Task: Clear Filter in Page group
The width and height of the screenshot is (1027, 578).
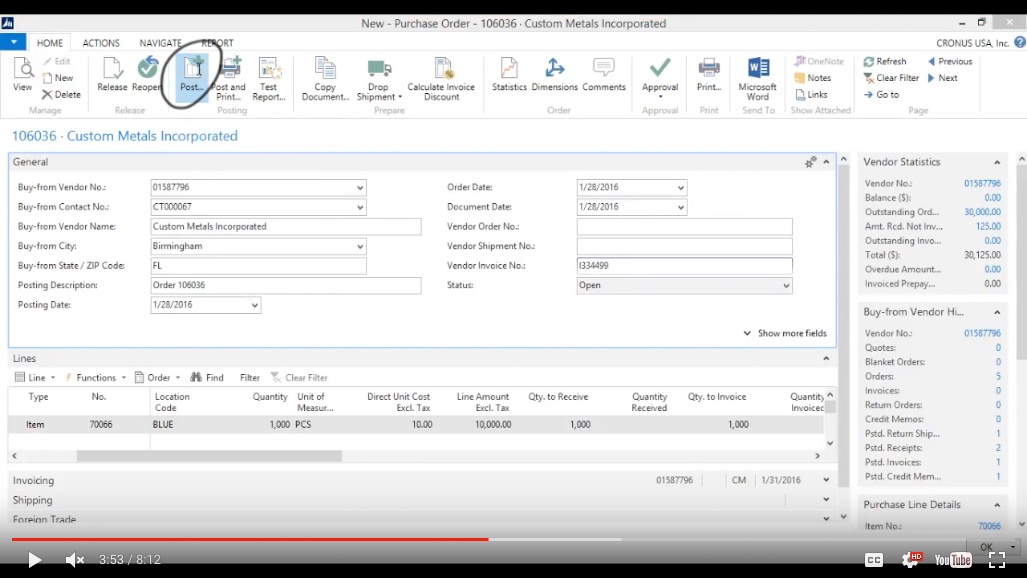Action: pos(891,77)
